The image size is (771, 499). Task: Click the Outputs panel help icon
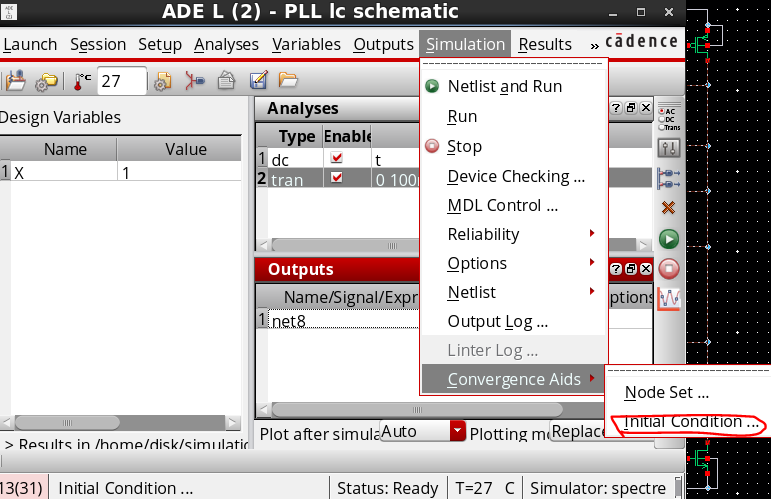616,269
